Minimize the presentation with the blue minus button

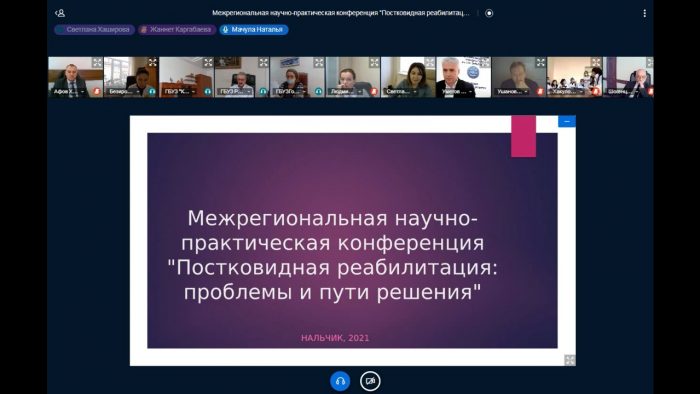coord(567,121)
